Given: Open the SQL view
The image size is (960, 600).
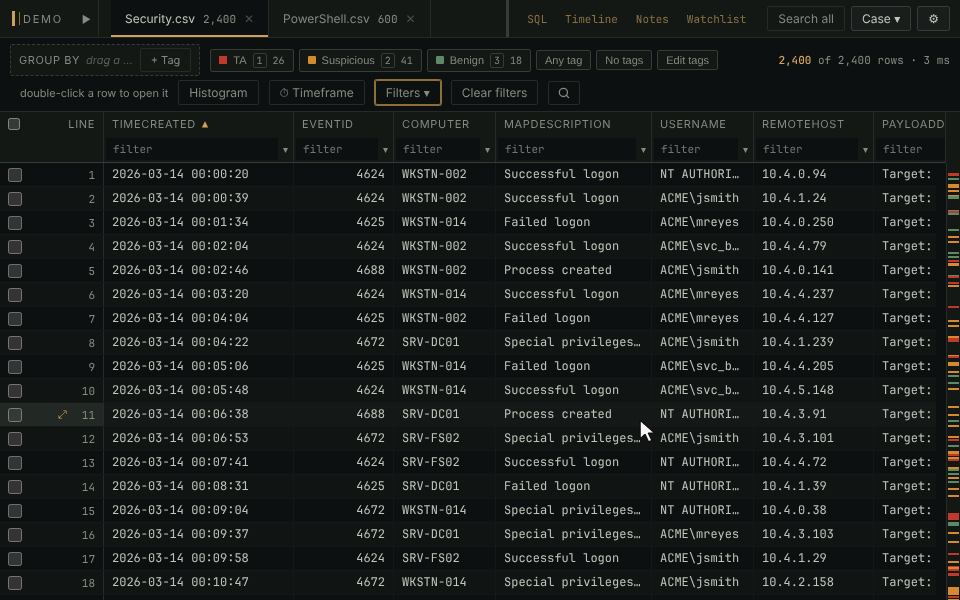Looking at the screenshot, I should pyautogui.click(x=537, y=20).
